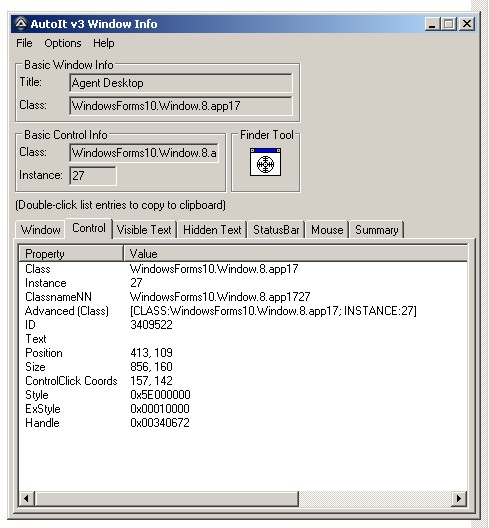Open the Summary tab

377,230
